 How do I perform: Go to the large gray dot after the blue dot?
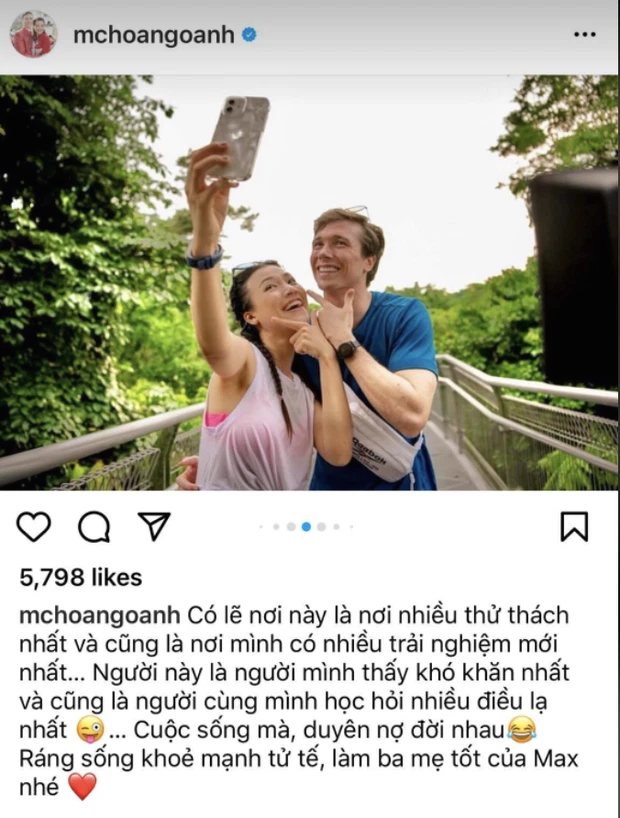(321, 527)
